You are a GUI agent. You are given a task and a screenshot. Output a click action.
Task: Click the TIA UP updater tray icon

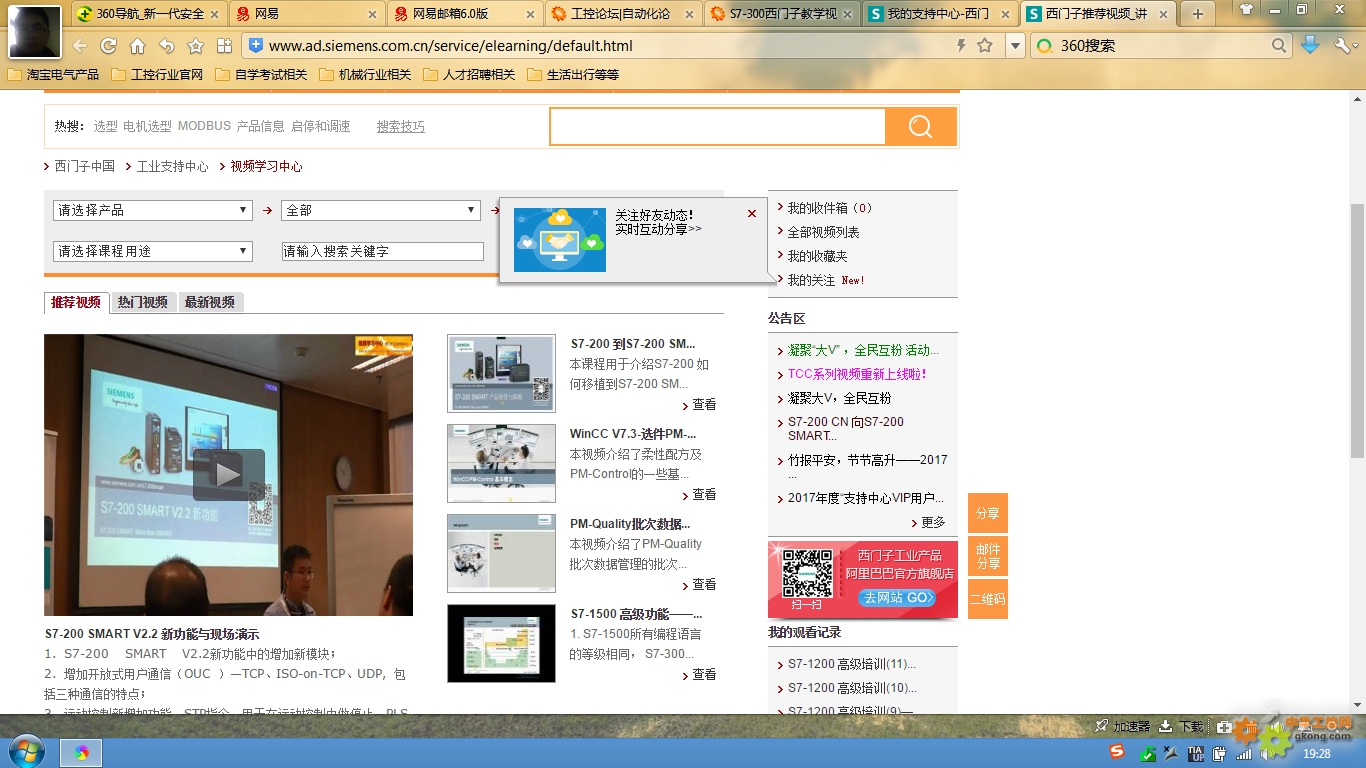(1196, 753)
